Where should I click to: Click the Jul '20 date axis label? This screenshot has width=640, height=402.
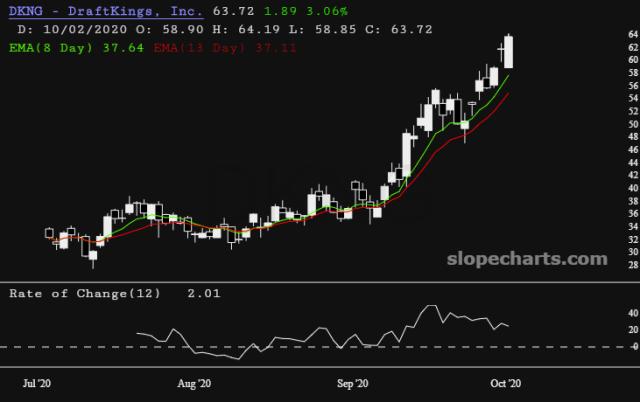(37, 383)
